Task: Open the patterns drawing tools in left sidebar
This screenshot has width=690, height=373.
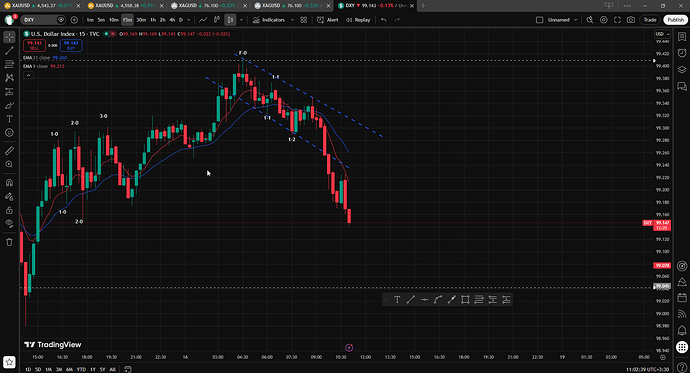Action: pos(9,78)
